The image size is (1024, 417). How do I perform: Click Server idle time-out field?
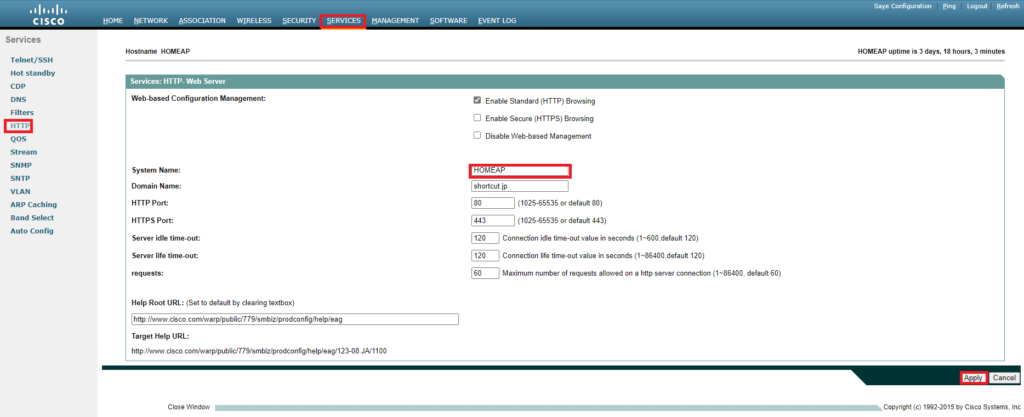[485, 238]
